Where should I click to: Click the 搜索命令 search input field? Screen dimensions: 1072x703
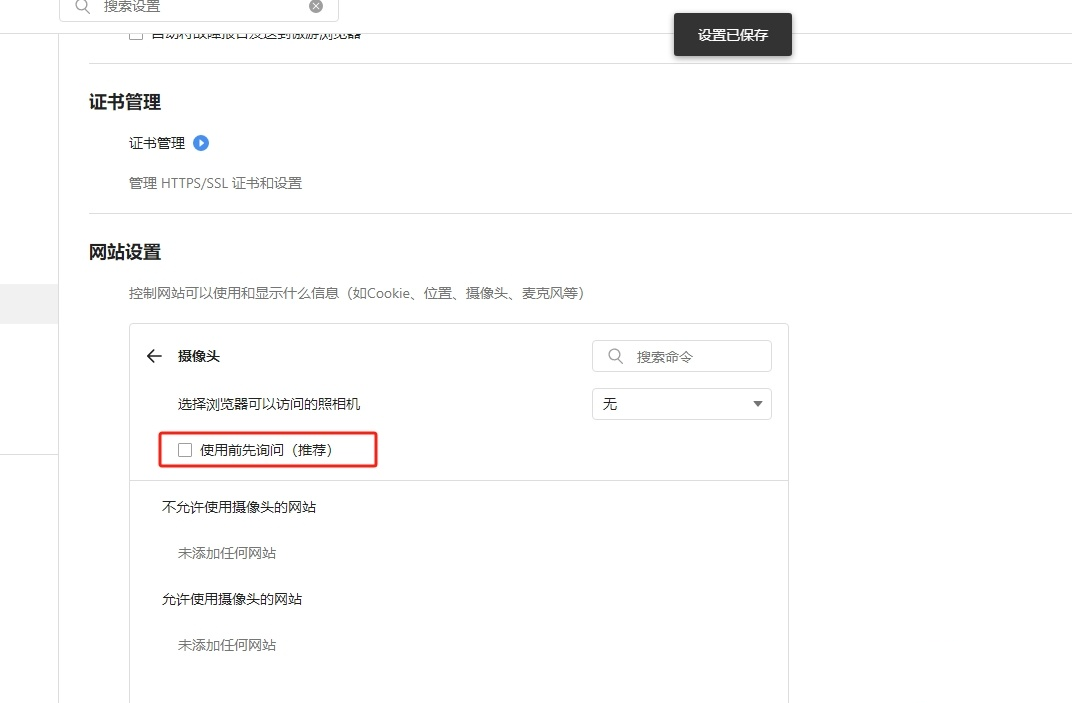682,356
